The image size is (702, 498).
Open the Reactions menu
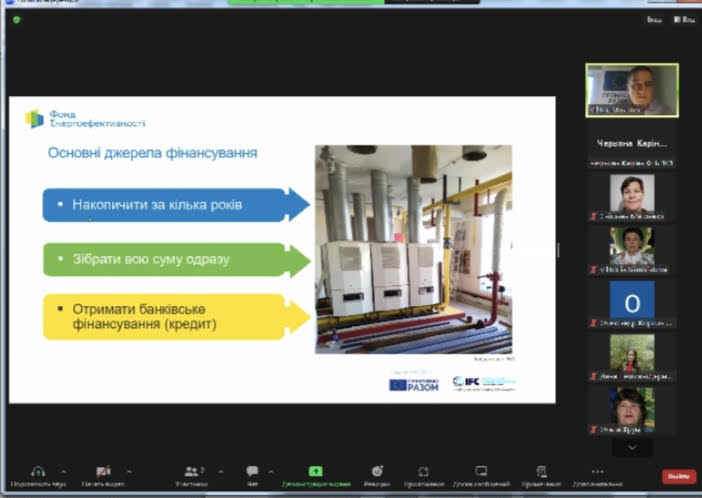[377, 474]
